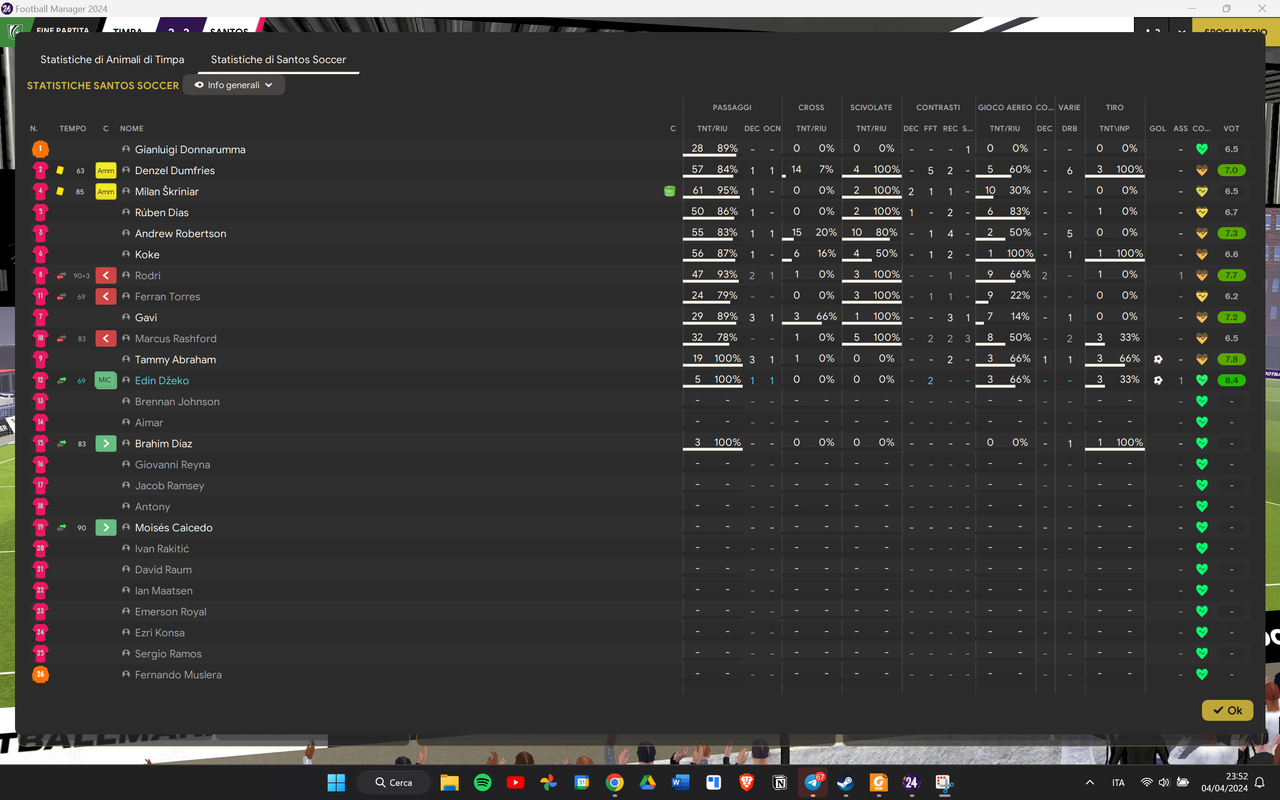1280x800 pixels.
Task: Show hidden system tray icons chevron
Action: [1089, 782]
